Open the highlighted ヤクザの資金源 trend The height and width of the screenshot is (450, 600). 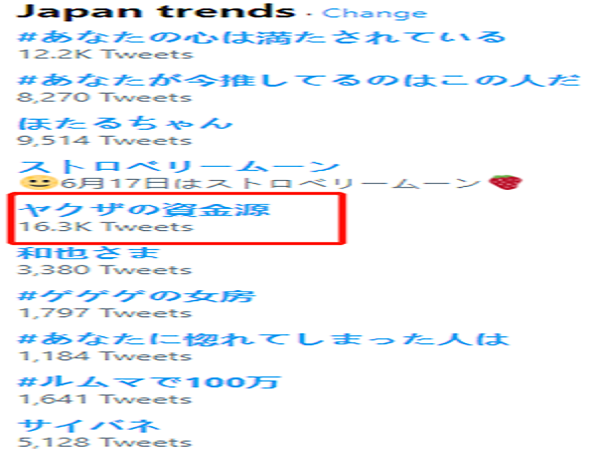tap(144, 209)
